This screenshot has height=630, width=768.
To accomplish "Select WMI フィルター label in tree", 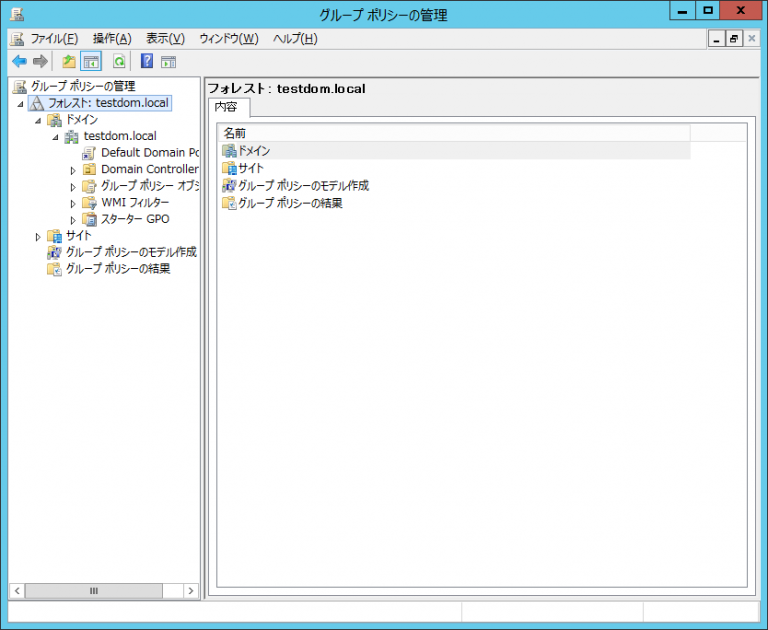I will pos(135,203).
